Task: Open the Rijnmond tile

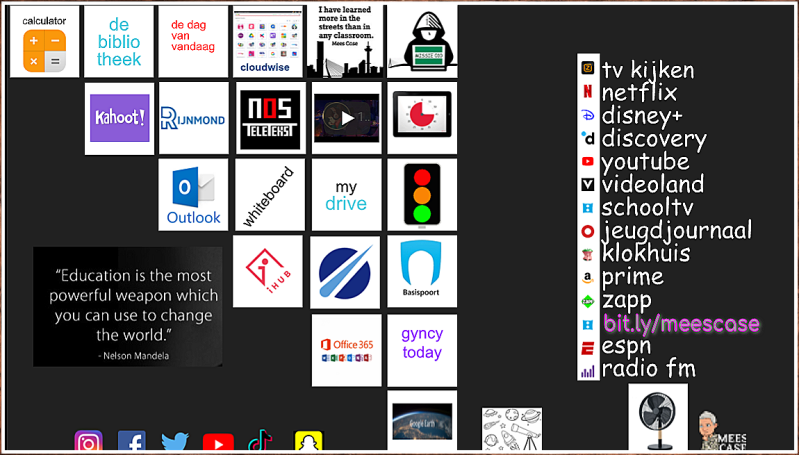Action: point(194,118)
